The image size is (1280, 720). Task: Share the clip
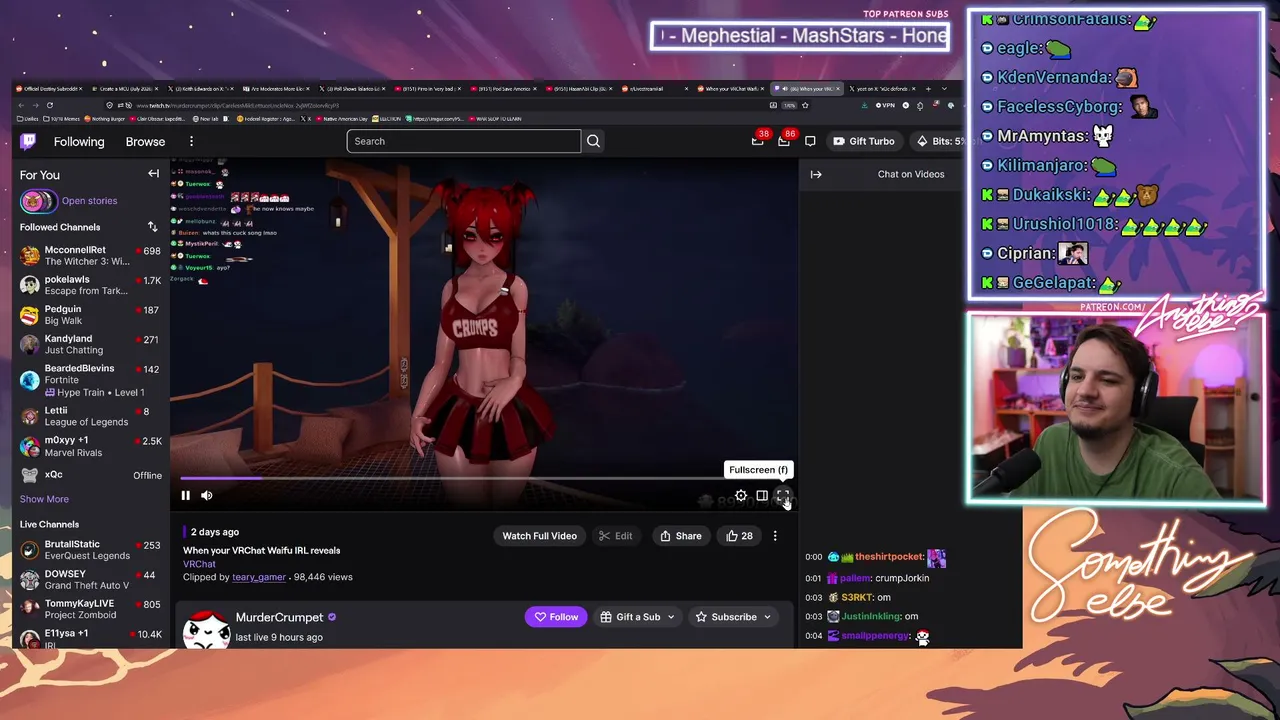pyautogui.click(x=680, y=536)
